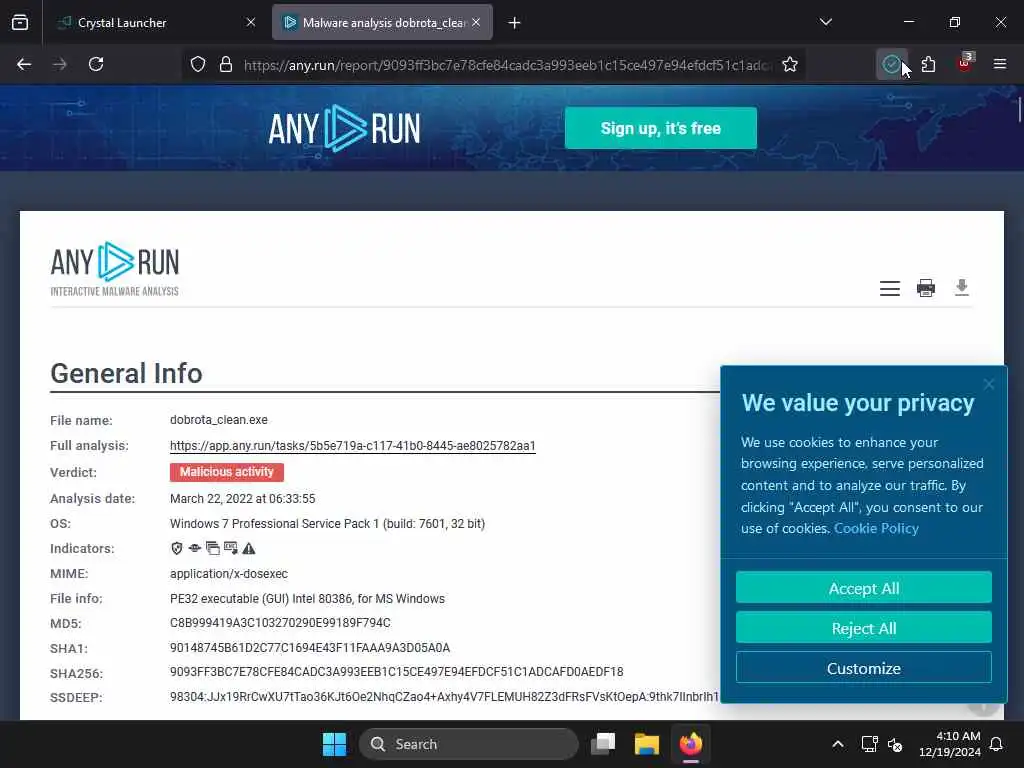Screen dimensions: 1024x768
Task: Open the Firefox hamburger menu
Action: tap(1000, 64)
